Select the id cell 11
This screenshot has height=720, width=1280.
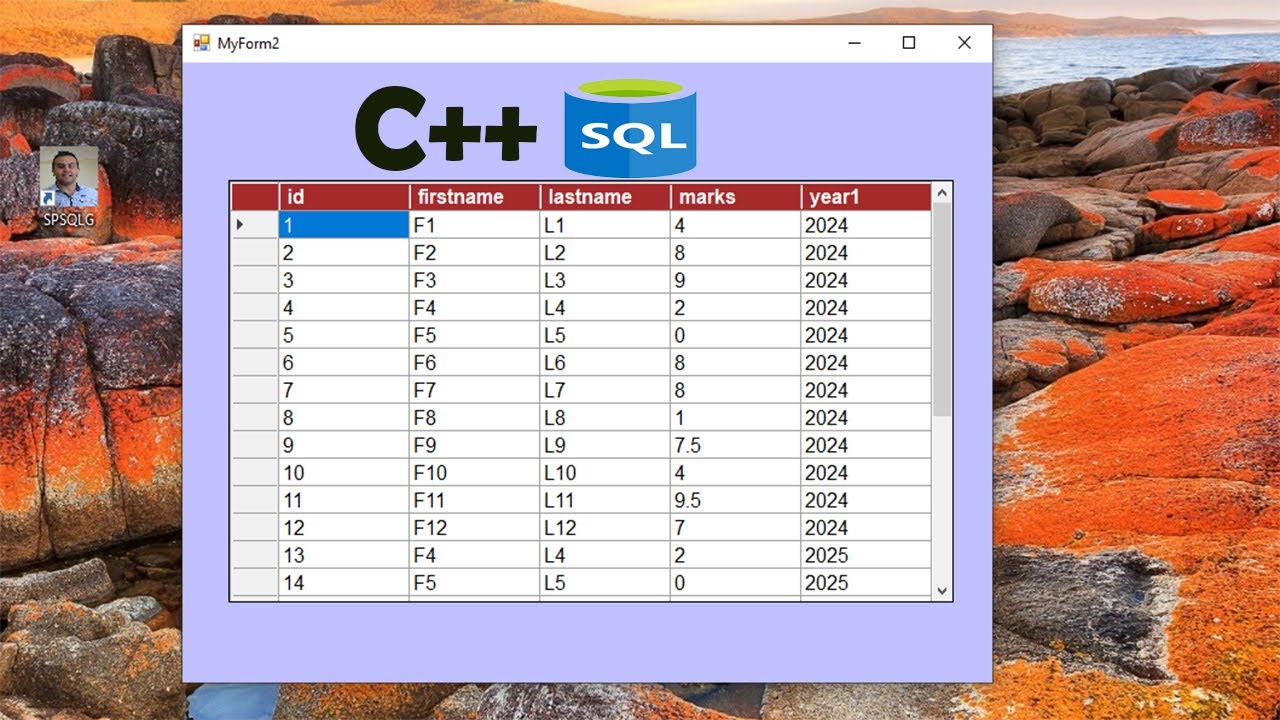[x=344, y=500]
